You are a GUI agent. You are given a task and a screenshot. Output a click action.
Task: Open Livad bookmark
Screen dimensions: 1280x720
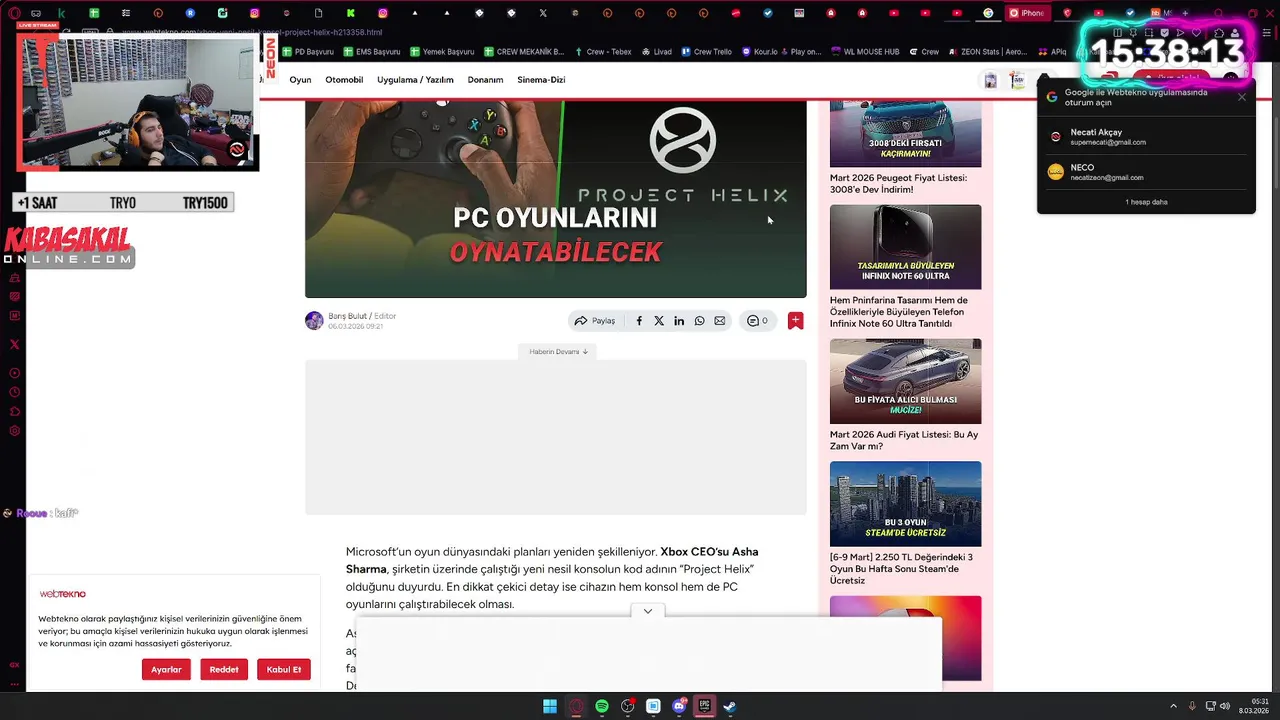pyautogui.click(x=657, y=52)
